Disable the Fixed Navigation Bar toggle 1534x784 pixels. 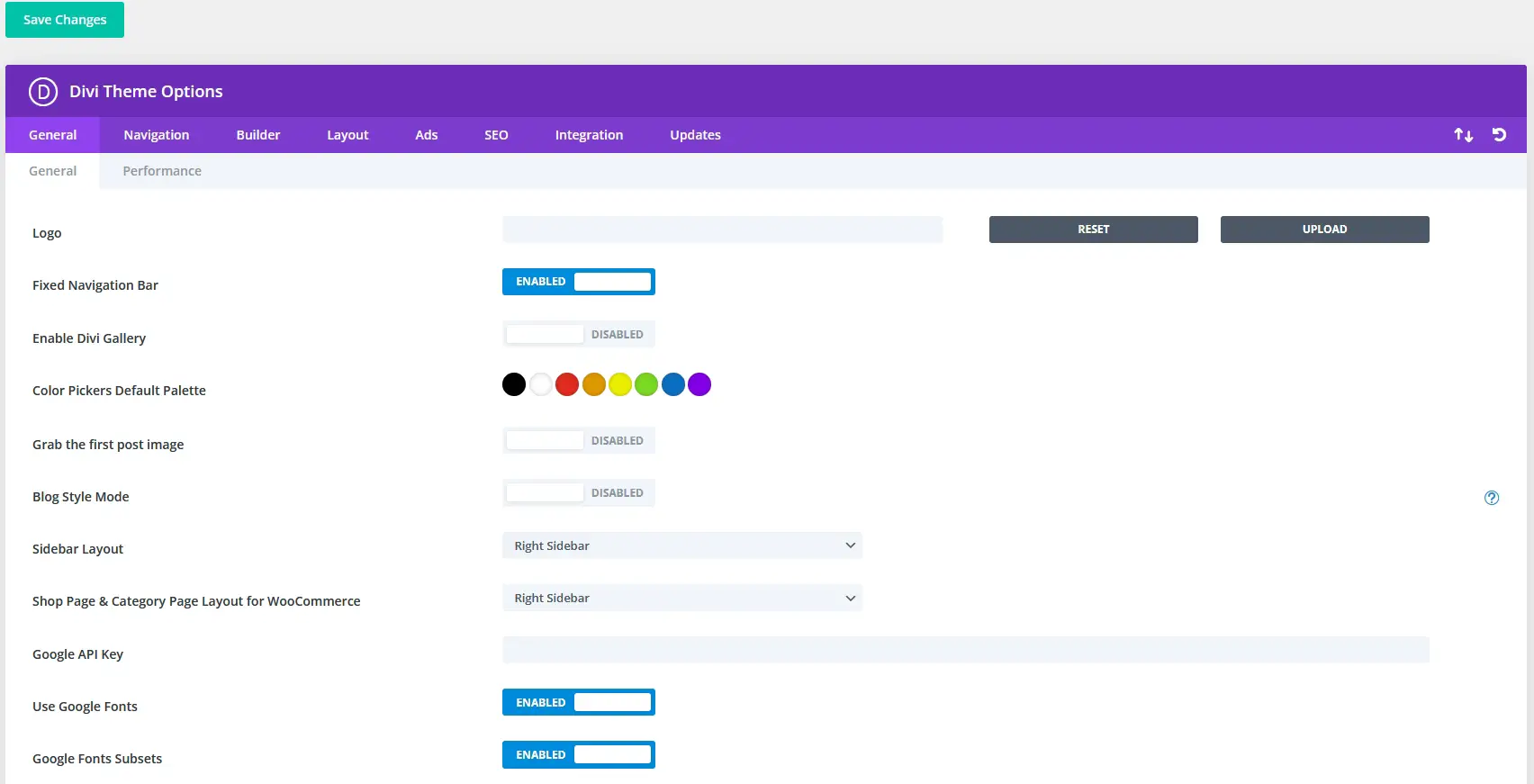point(579,282)
